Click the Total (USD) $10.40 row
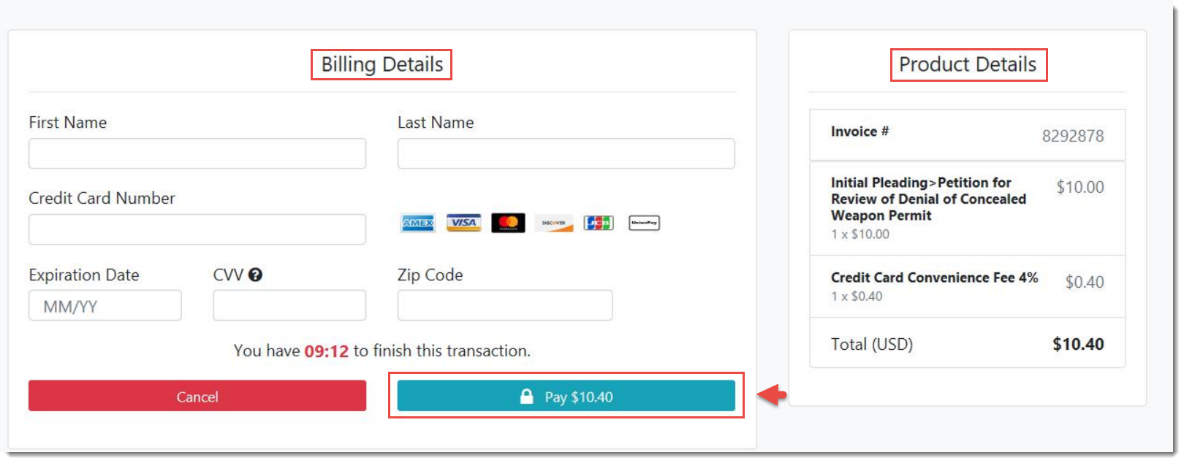Screen dimensions: 1184x463 point(967,344)
